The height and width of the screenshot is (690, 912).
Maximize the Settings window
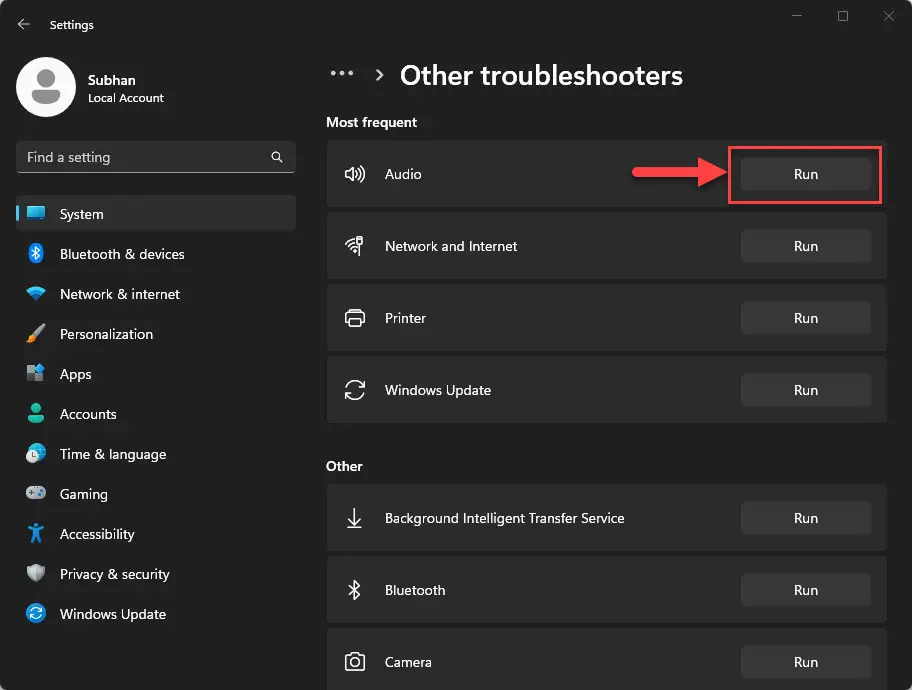pos(842,16)
